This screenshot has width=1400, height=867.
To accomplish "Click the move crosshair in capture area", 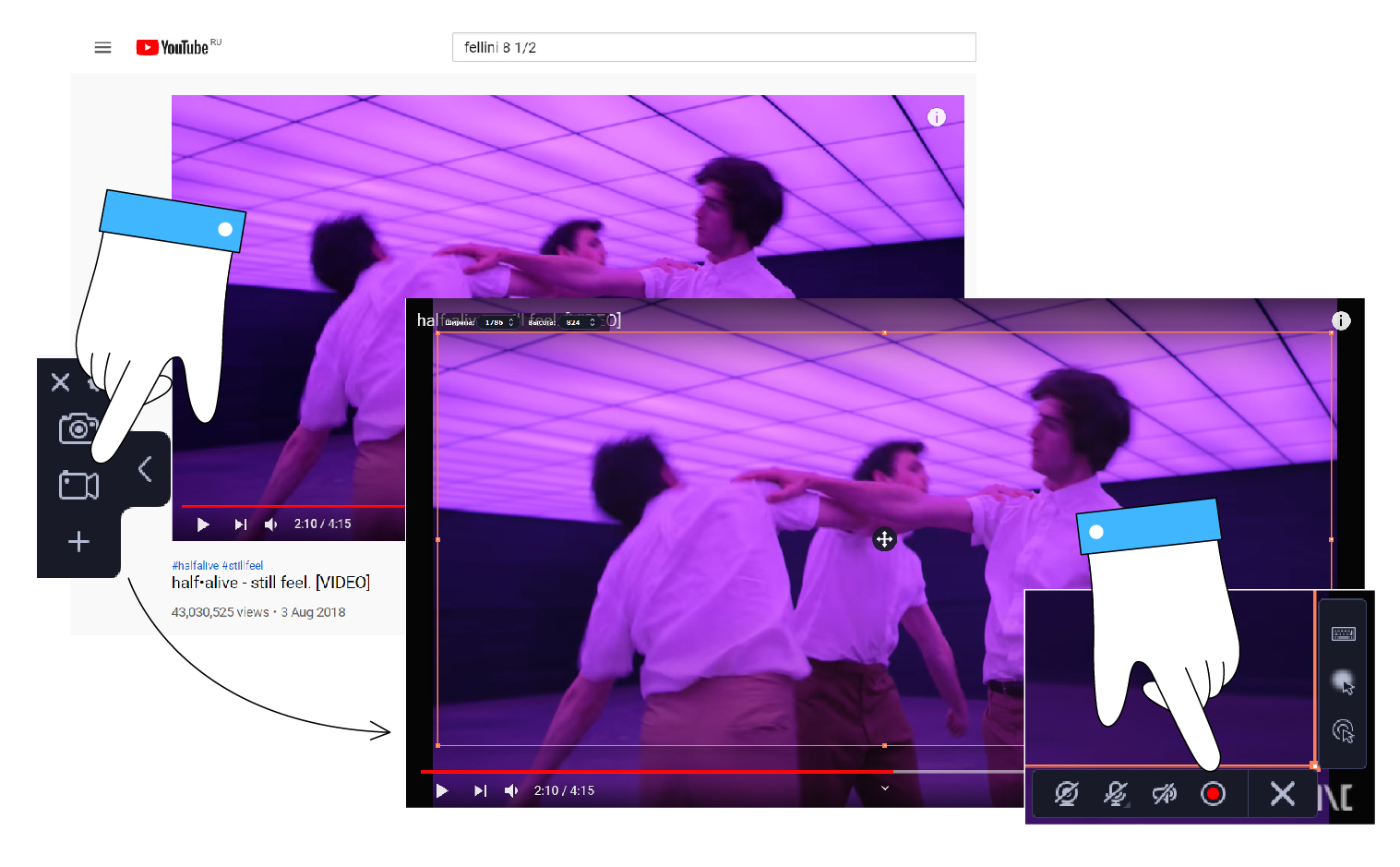I will point(884,539).
